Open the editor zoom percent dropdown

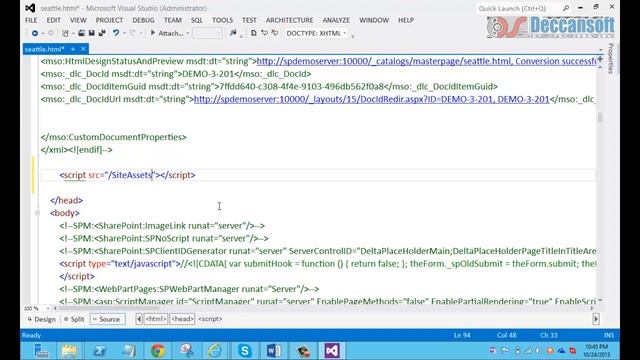[x=47, y=309]
